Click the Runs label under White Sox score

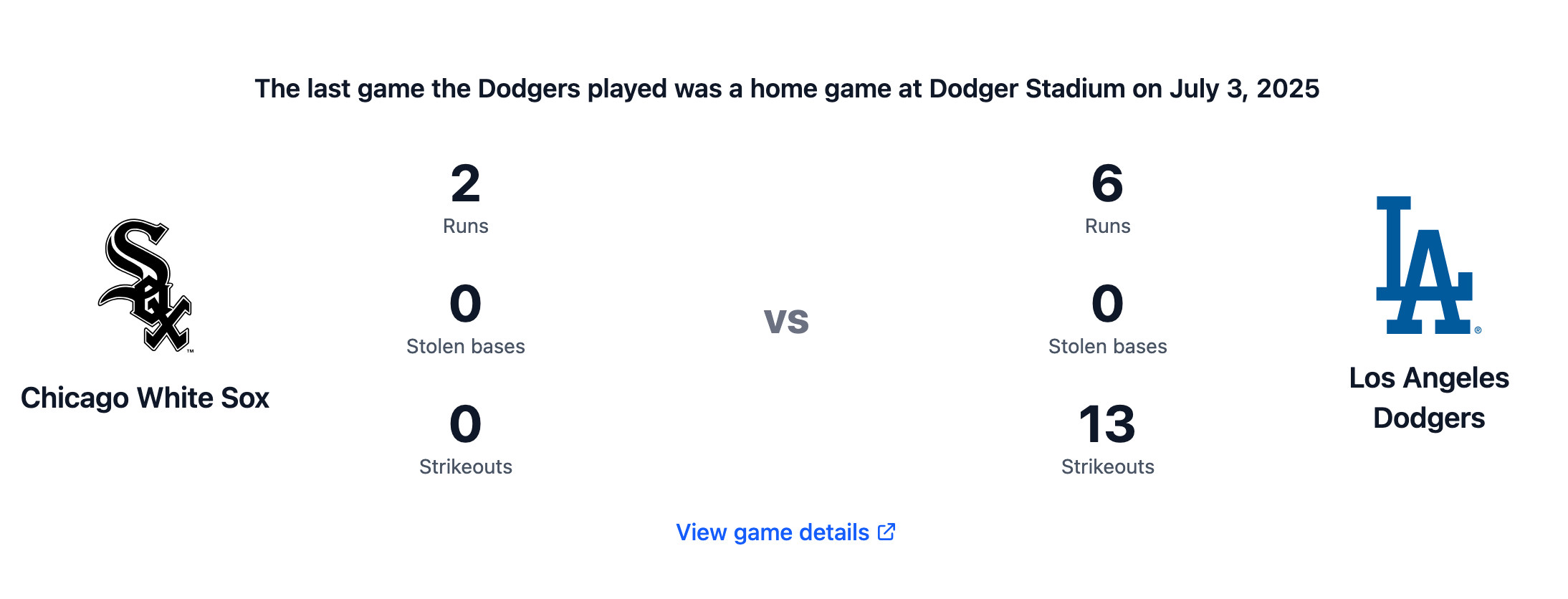point(466,226)
